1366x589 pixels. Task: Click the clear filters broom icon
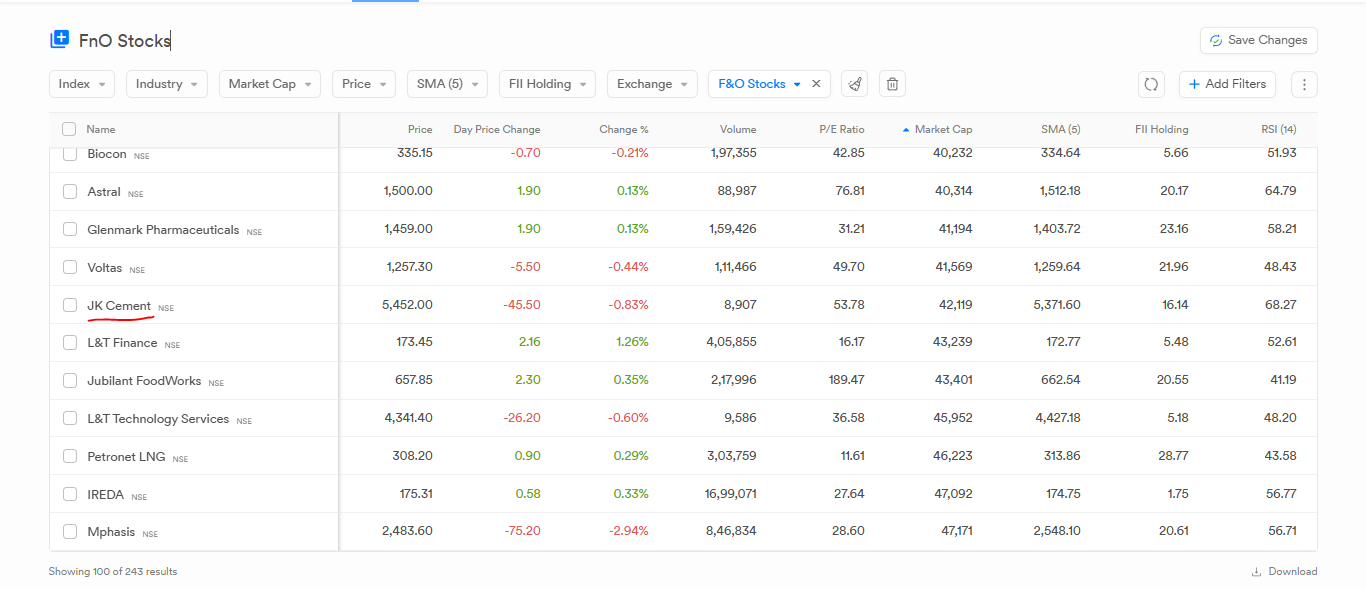click(854, 84)
